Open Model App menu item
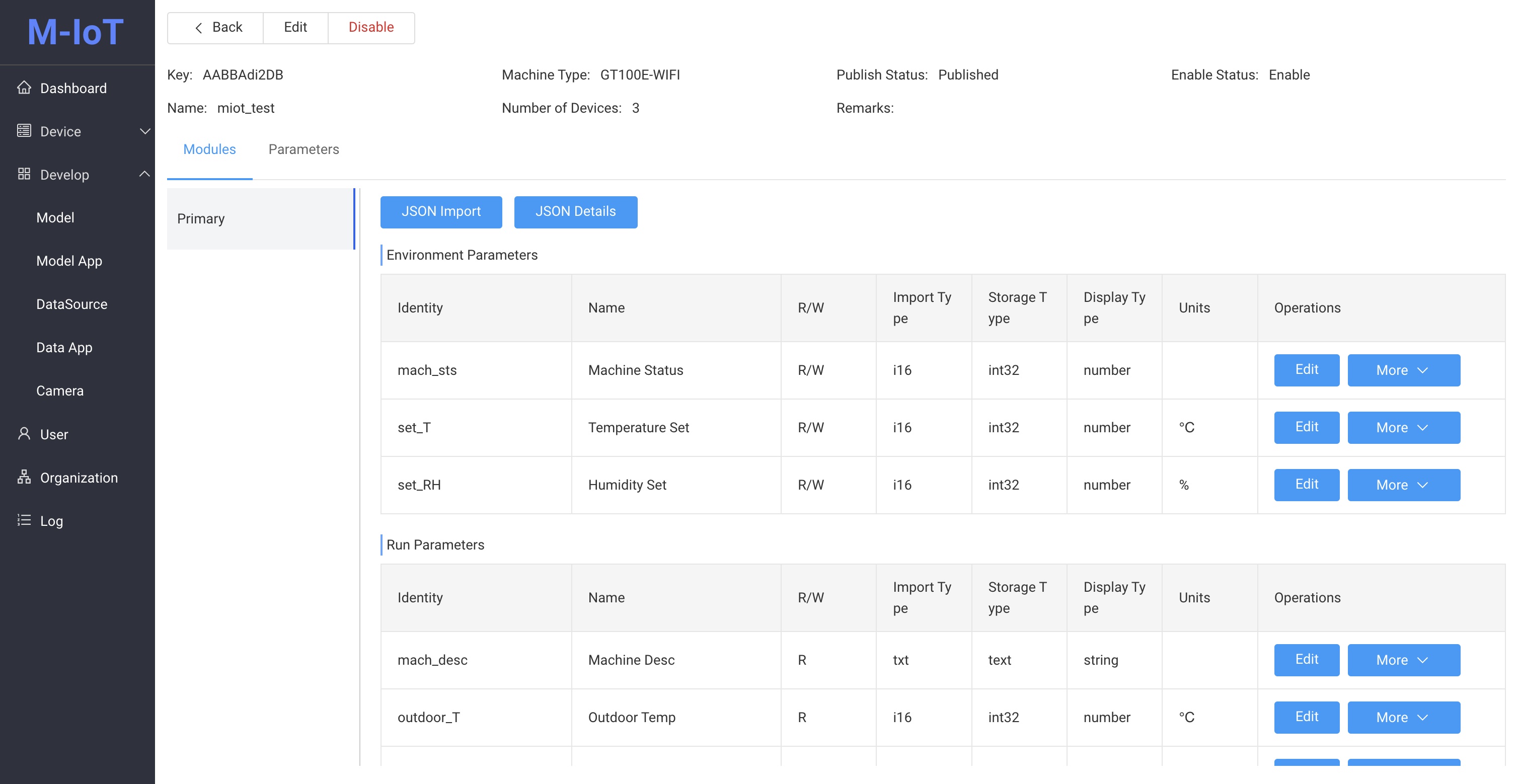The width and height of the screenshot is (1518, 784). [69, 261]
